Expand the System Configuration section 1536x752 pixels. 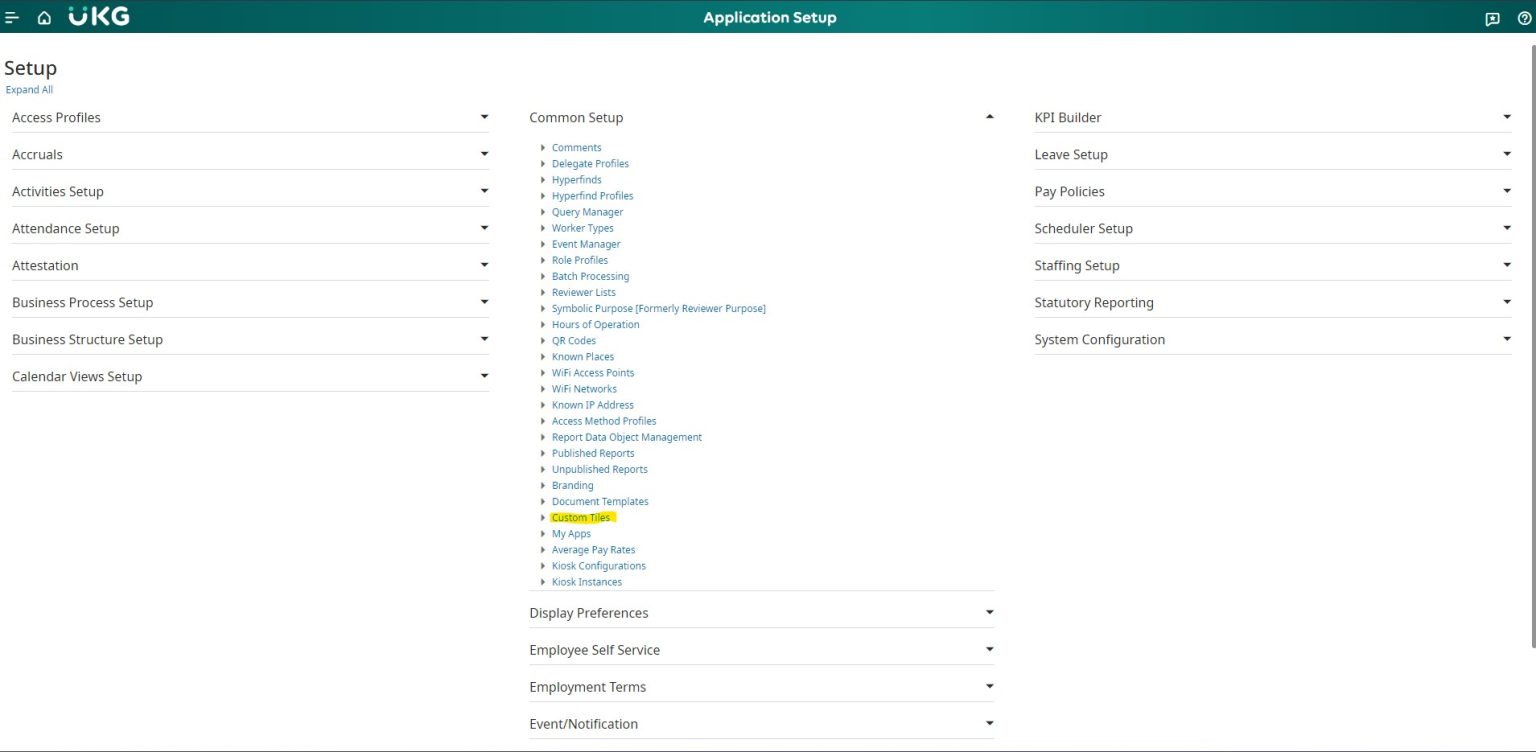pyautogui.click(x=1508, y=338)
